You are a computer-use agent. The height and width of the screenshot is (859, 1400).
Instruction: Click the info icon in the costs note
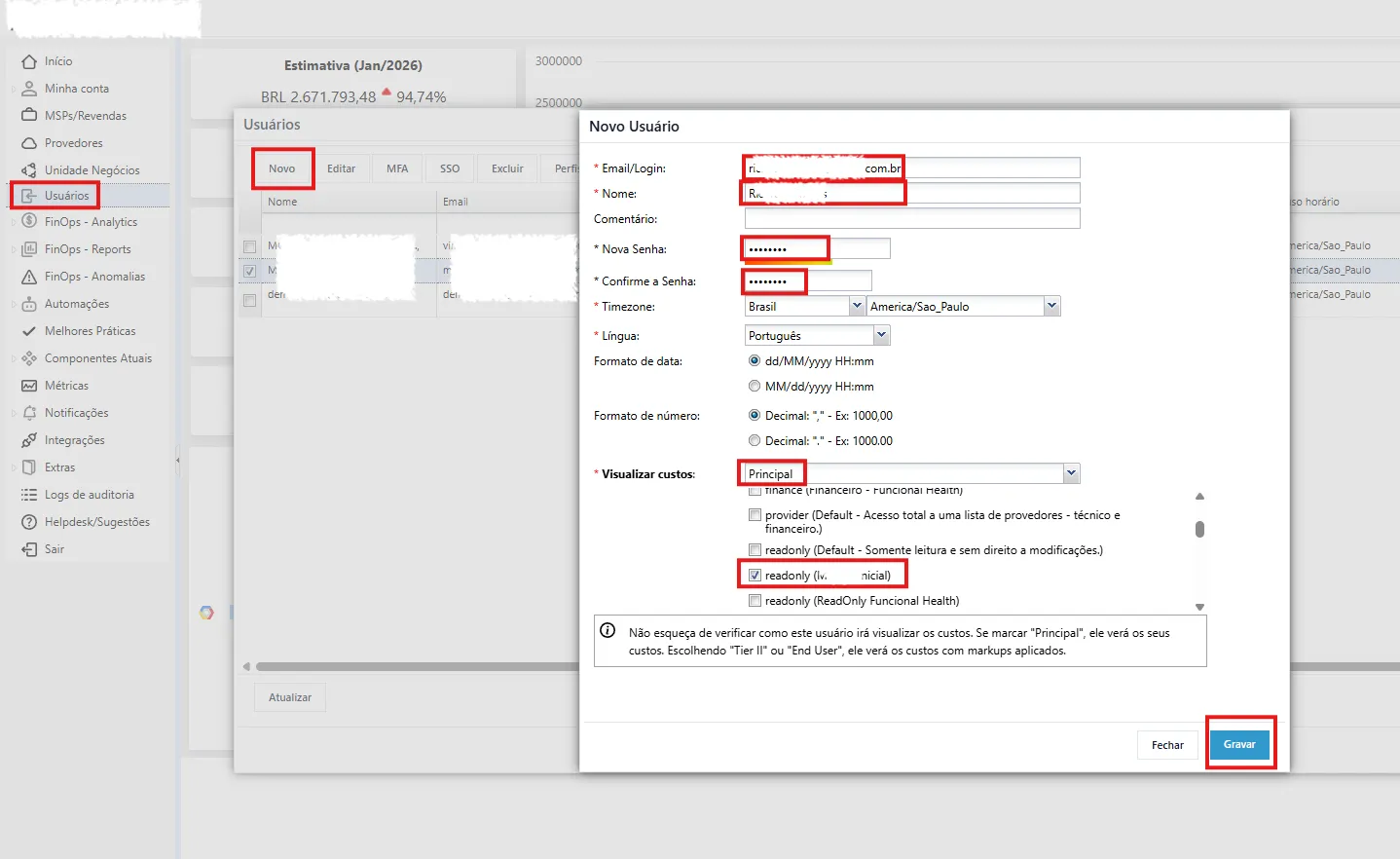(608, 630)
